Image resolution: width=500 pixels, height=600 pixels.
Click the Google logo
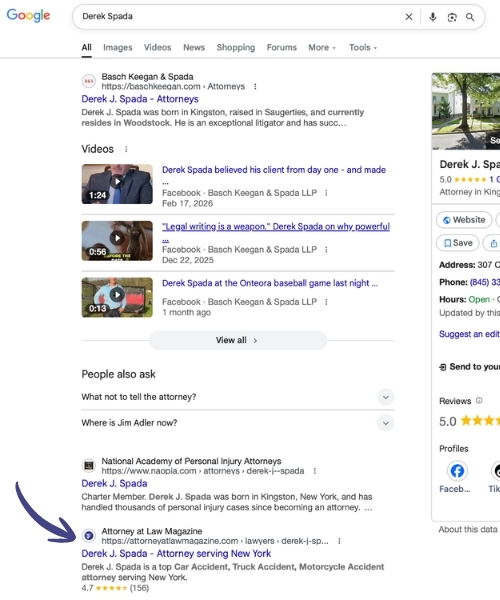pos(28,15)
